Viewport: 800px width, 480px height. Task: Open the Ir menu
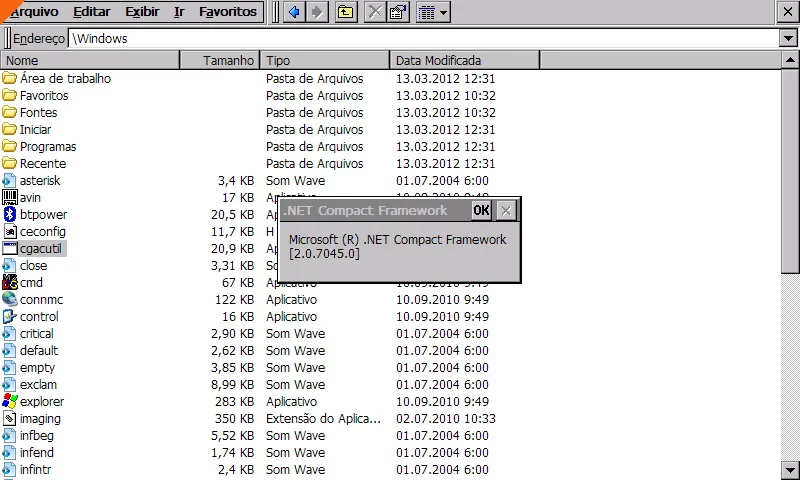click(179, 11)
